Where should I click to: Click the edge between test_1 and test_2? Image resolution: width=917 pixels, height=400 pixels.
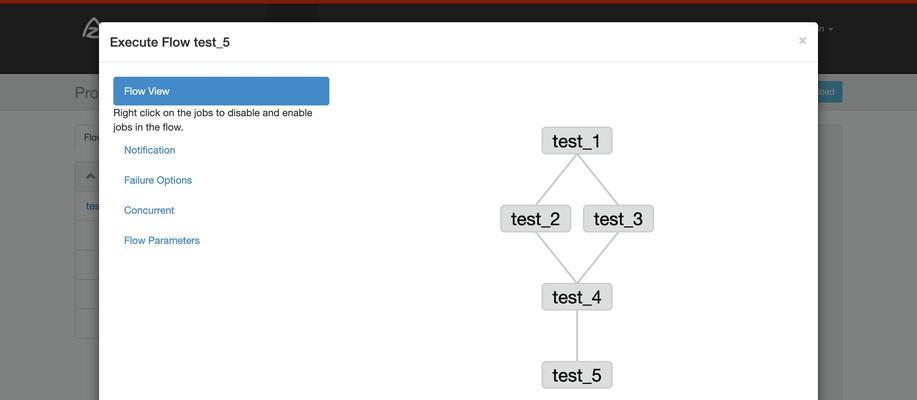pos(556,180)
